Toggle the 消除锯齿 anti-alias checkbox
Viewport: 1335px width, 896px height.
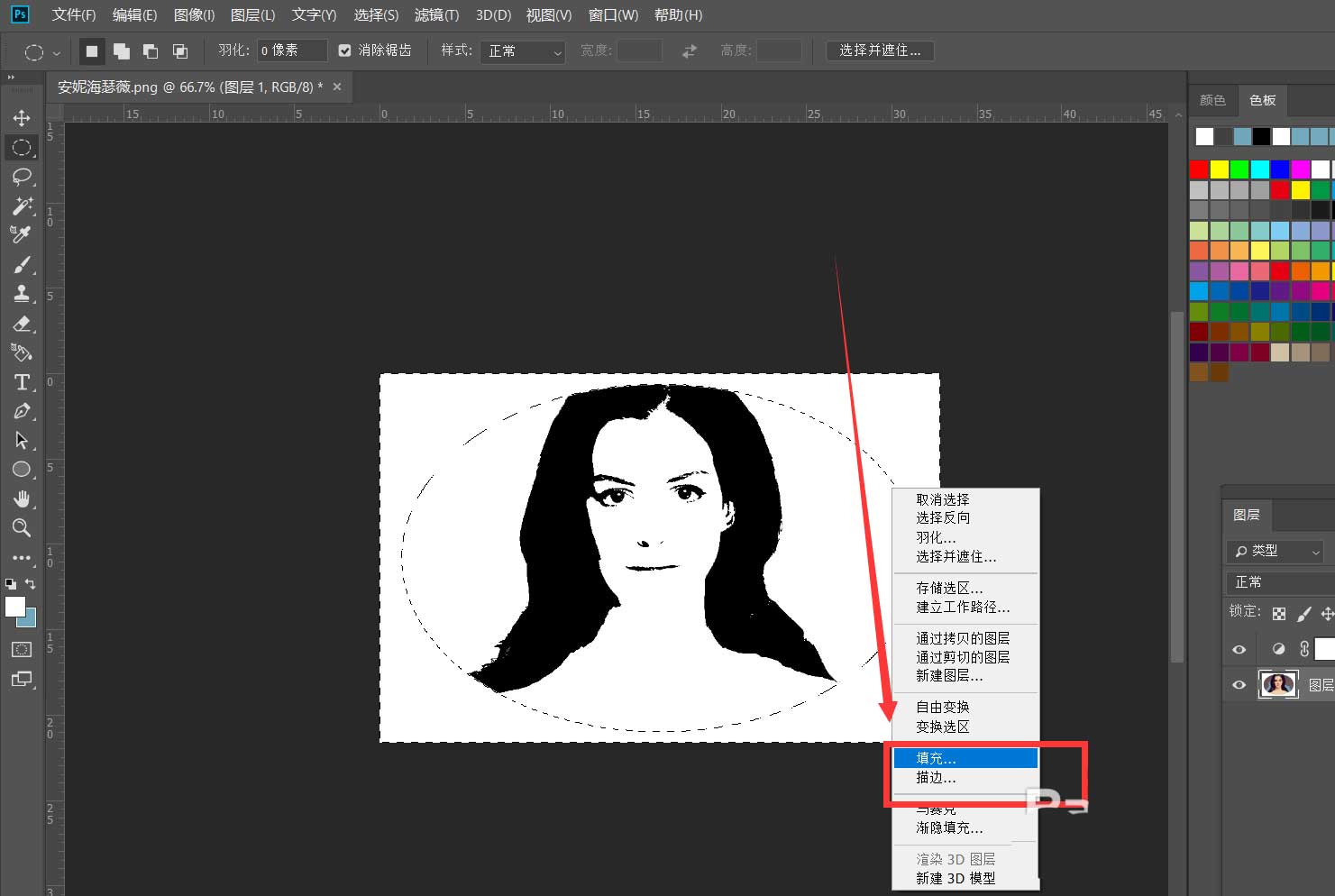344,51
